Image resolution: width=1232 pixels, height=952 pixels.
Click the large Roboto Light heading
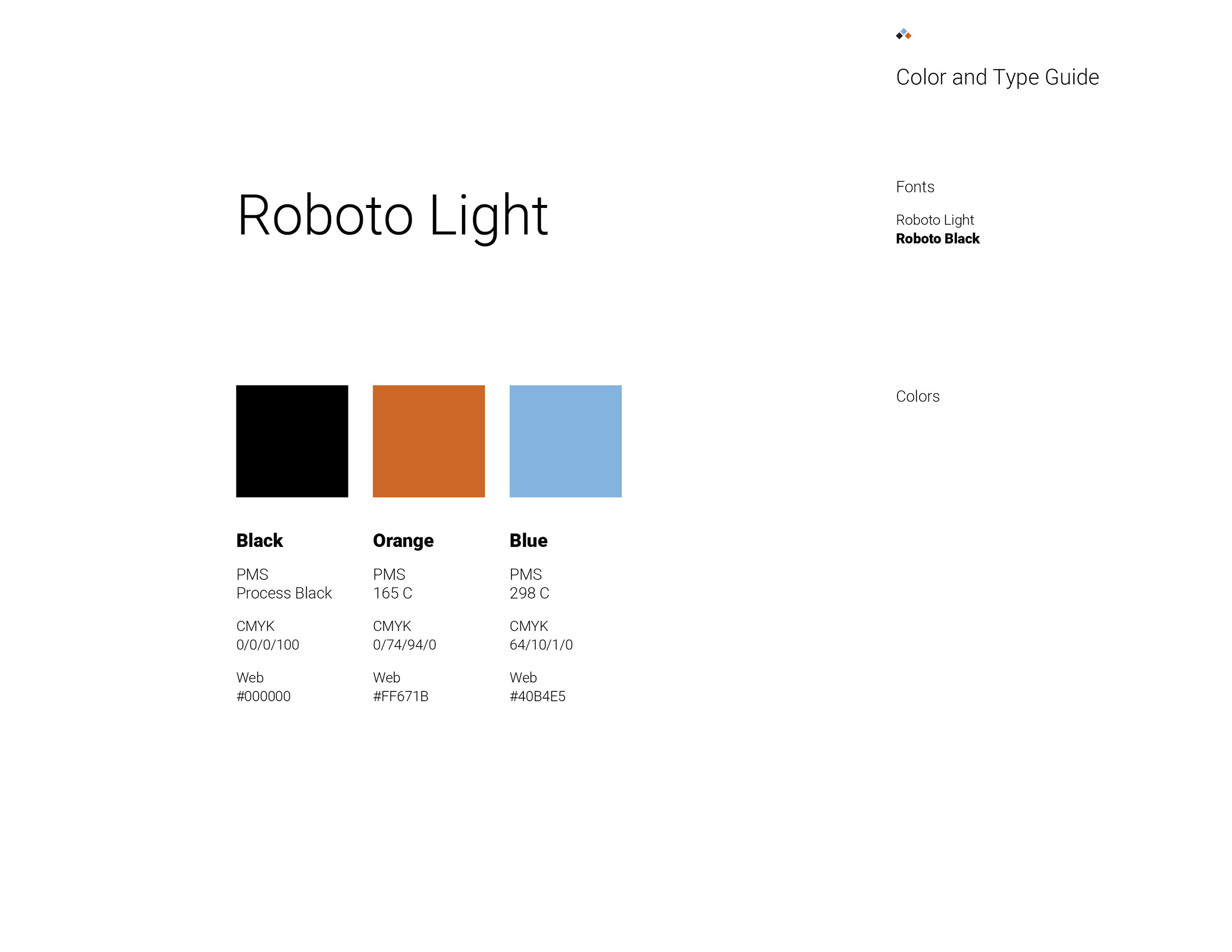coord(392,217)
